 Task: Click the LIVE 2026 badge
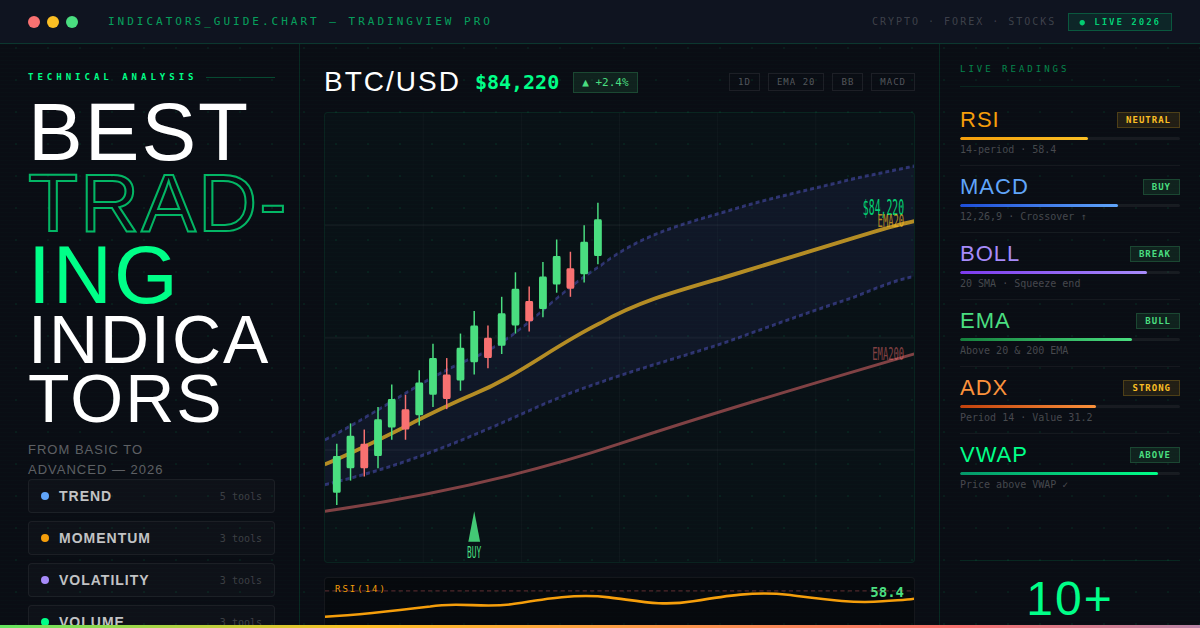(1119, 22)
